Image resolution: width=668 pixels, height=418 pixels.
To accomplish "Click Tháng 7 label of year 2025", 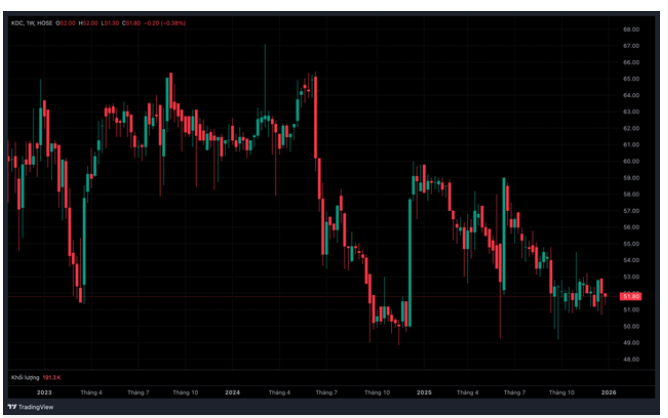I will pos(514,392).
